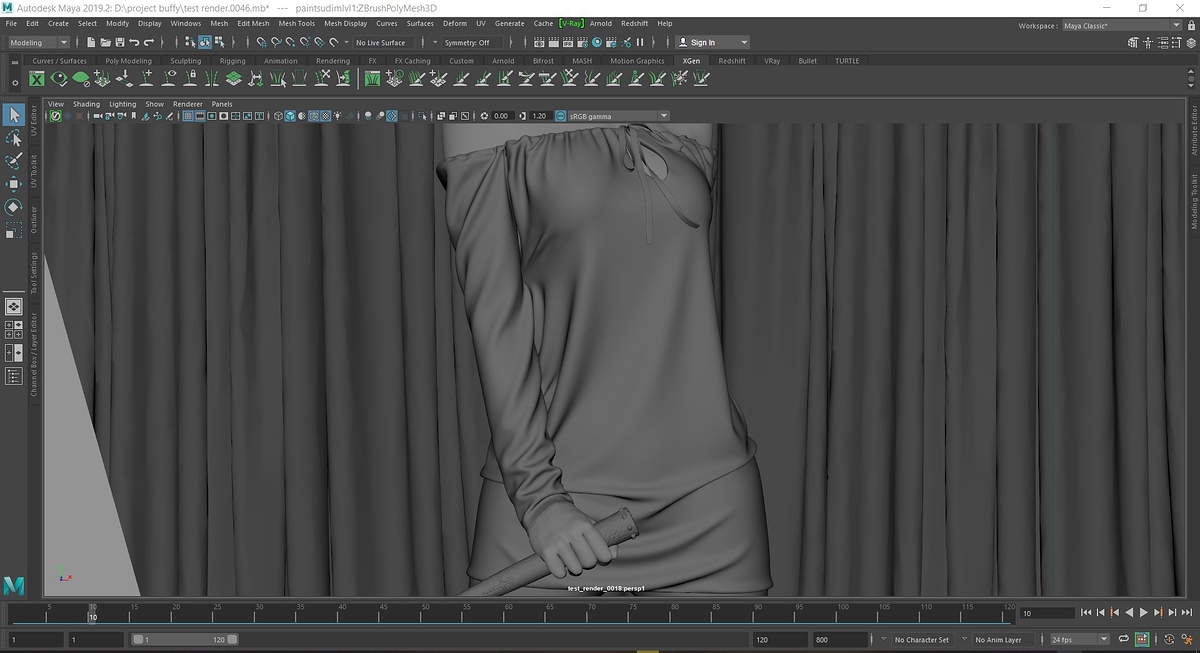
Task: Click the XGen preview eye shelf icon
Action: pyautogui.click(x=59, y=79)
